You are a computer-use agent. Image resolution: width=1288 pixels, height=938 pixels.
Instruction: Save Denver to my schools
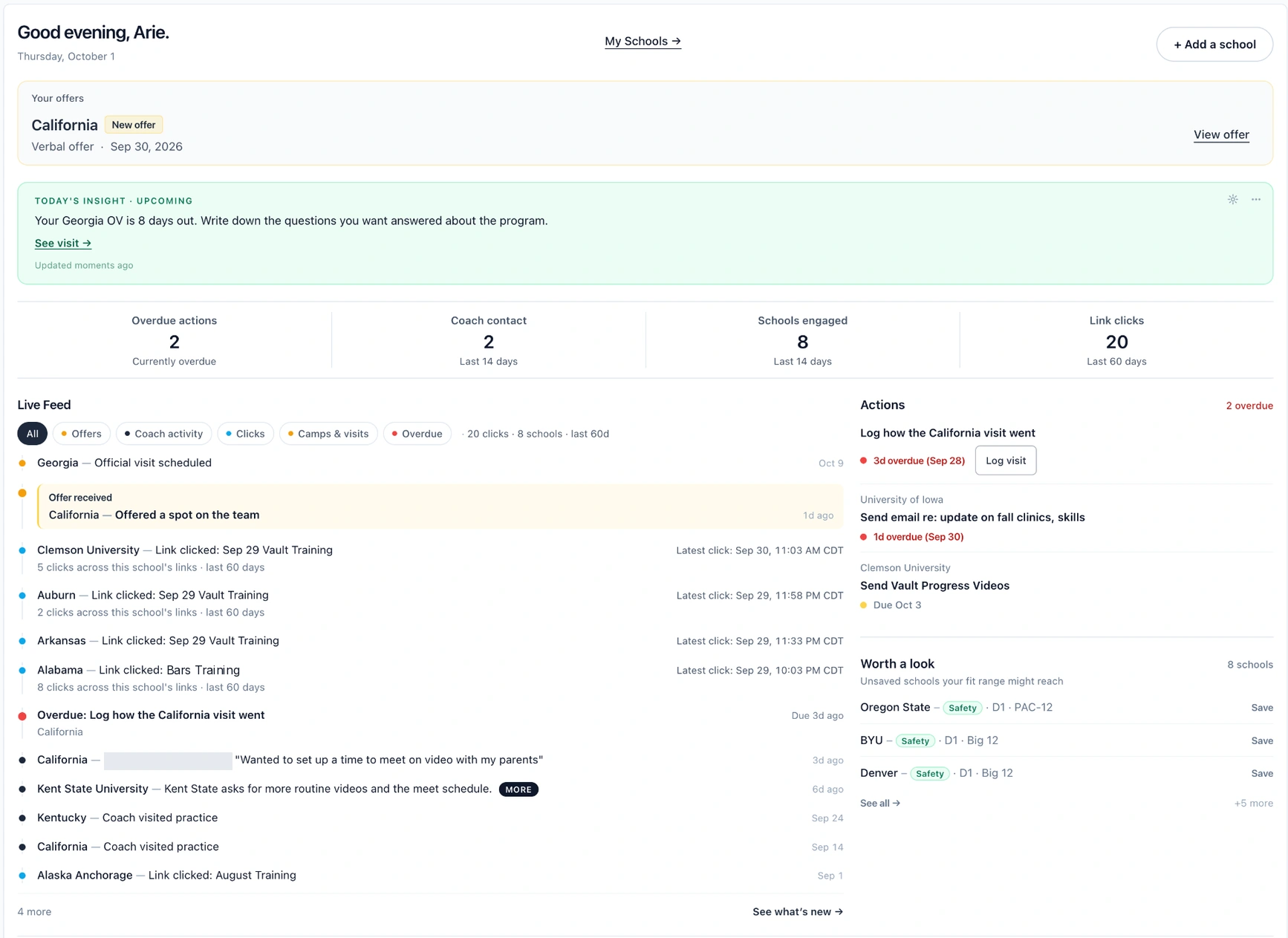point(1261,773)
